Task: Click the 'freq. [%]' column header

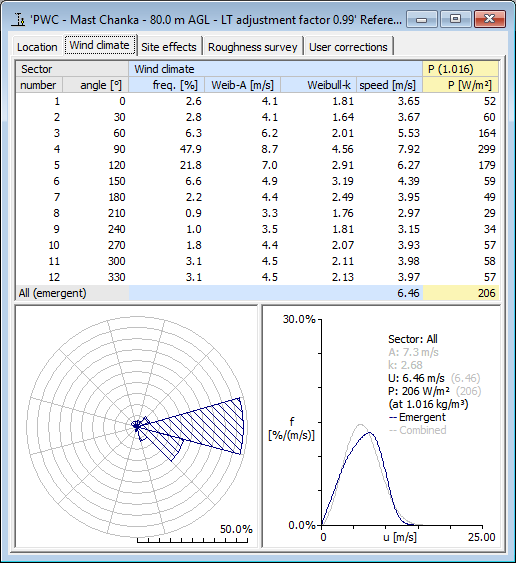Action: 167,85
